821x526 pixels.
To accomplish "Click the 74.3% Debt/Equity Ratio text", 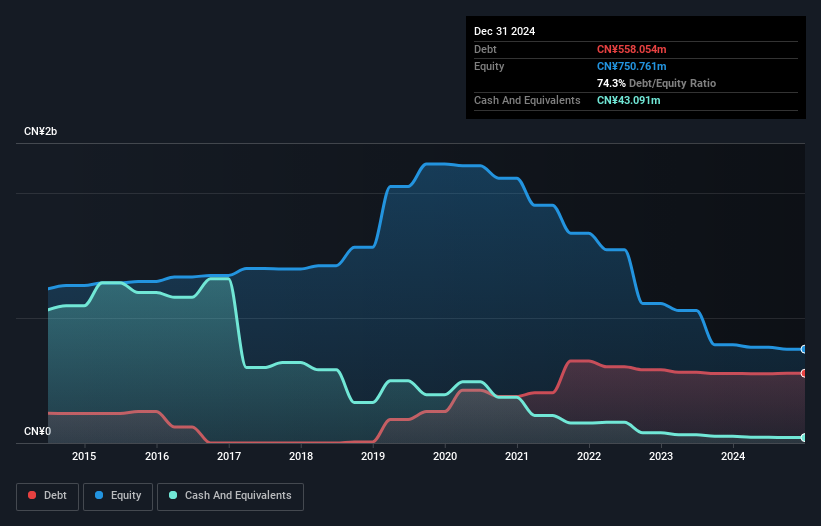I will tap(656, 83).
